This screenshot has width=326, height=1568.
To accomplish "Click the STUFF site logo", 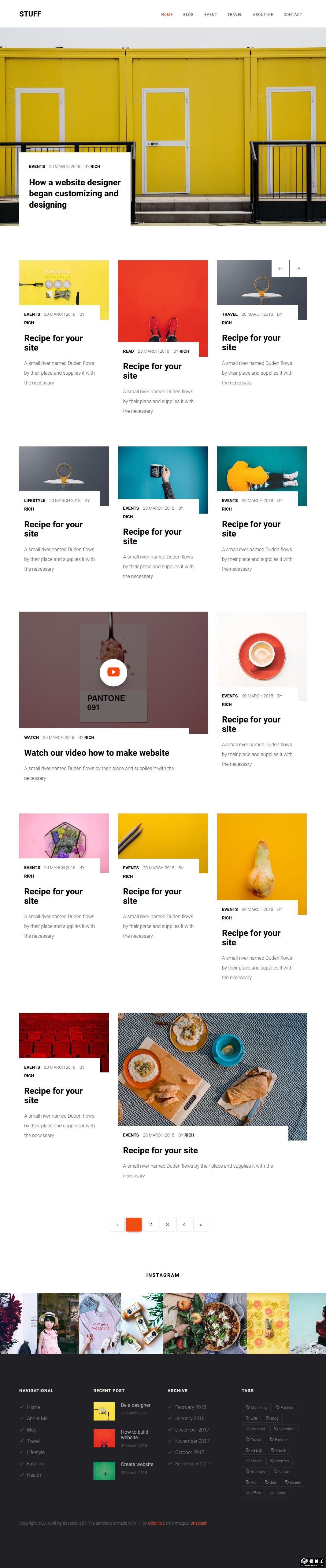I will tap(30, 14).
